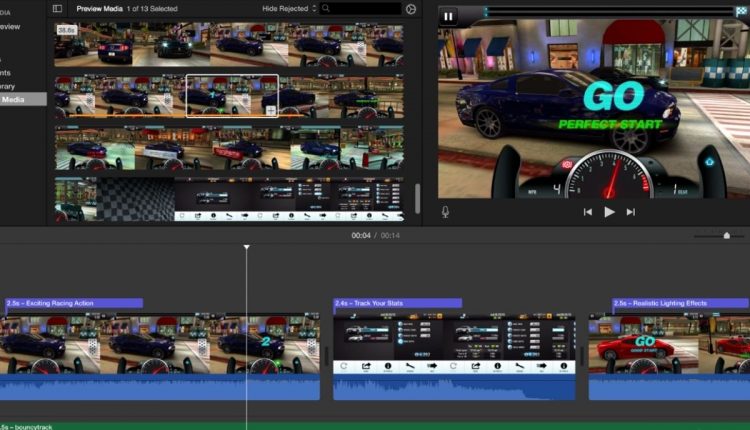Click the 'Preview Media' browser title
Image resolution: width=750 pixels, height=430 pixels.
[x=99, y=9]
